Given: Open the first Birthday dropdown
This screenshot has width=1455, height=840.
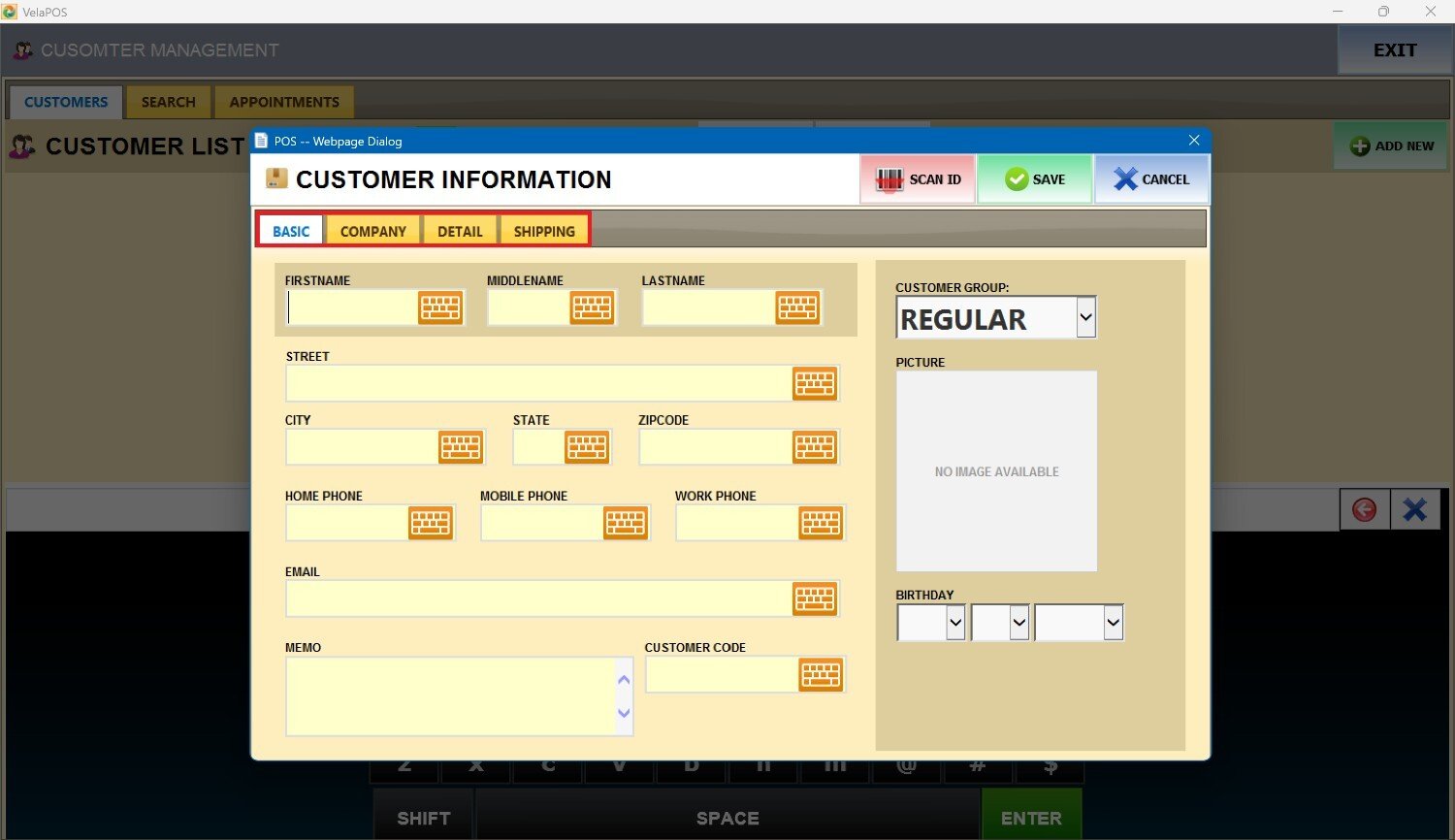Looking at the screenshot, I should coord(954,623).
